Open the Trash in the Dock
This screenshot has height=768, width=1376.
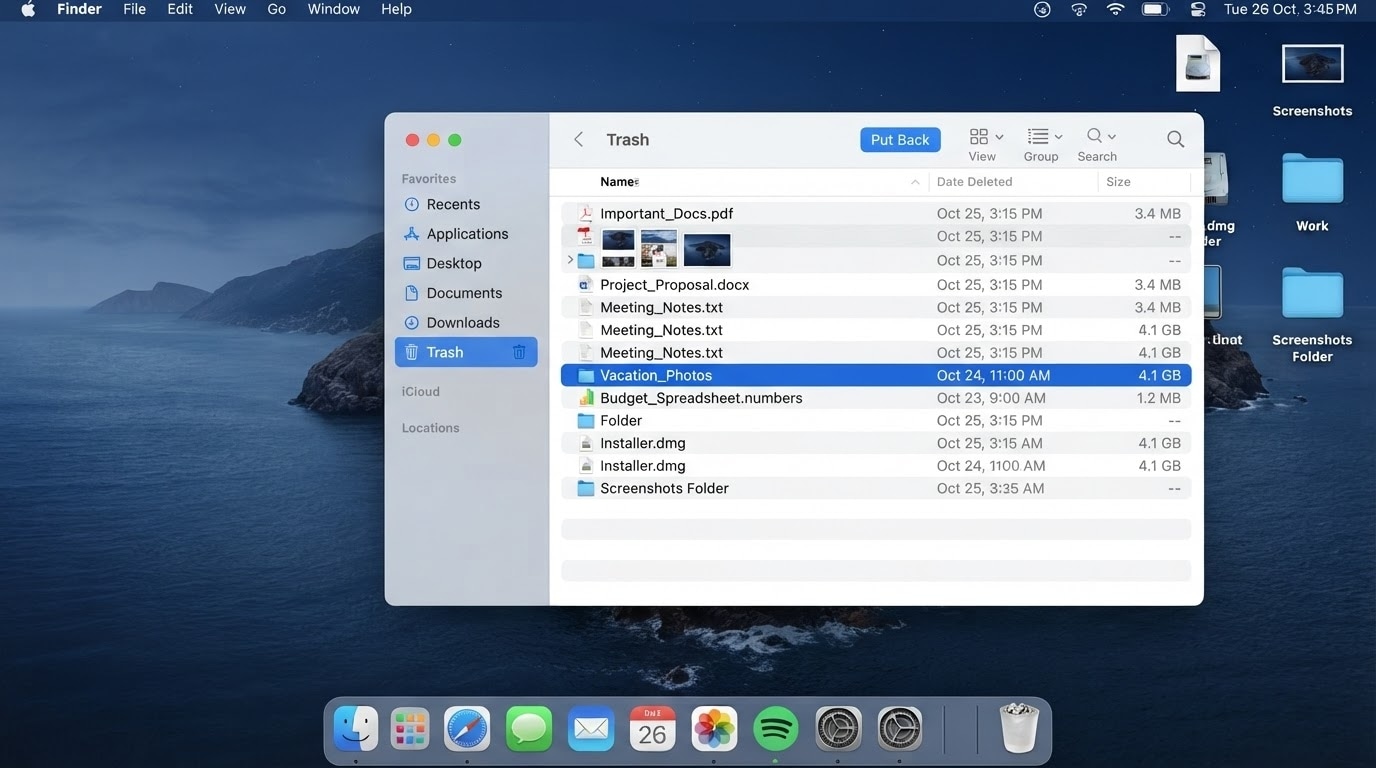click(1019, 727)
